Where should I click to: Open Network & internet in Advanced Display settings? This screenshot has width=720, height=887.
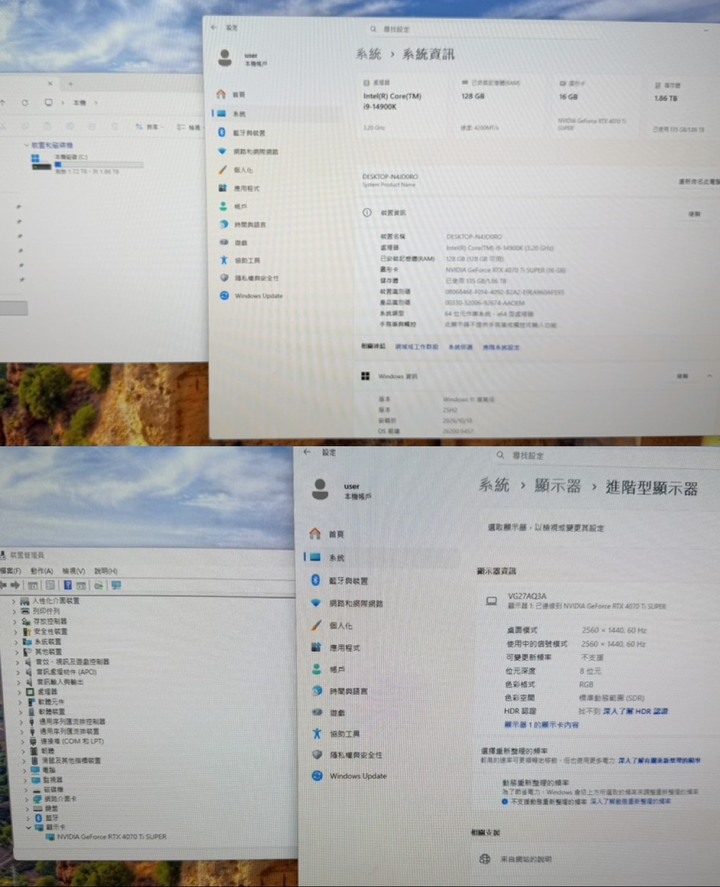pyautogui.click(x=347, y=603)
